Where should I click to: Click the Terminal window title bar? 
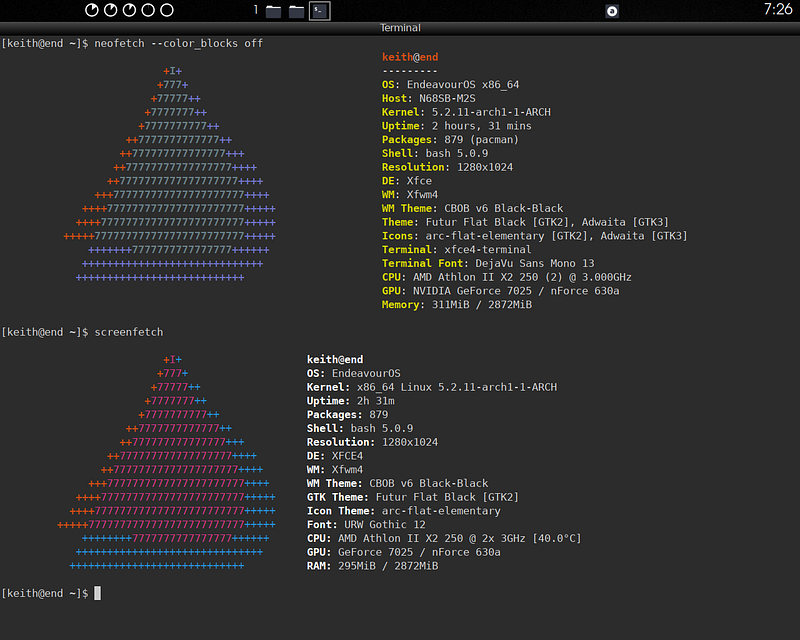coord(400,28)
